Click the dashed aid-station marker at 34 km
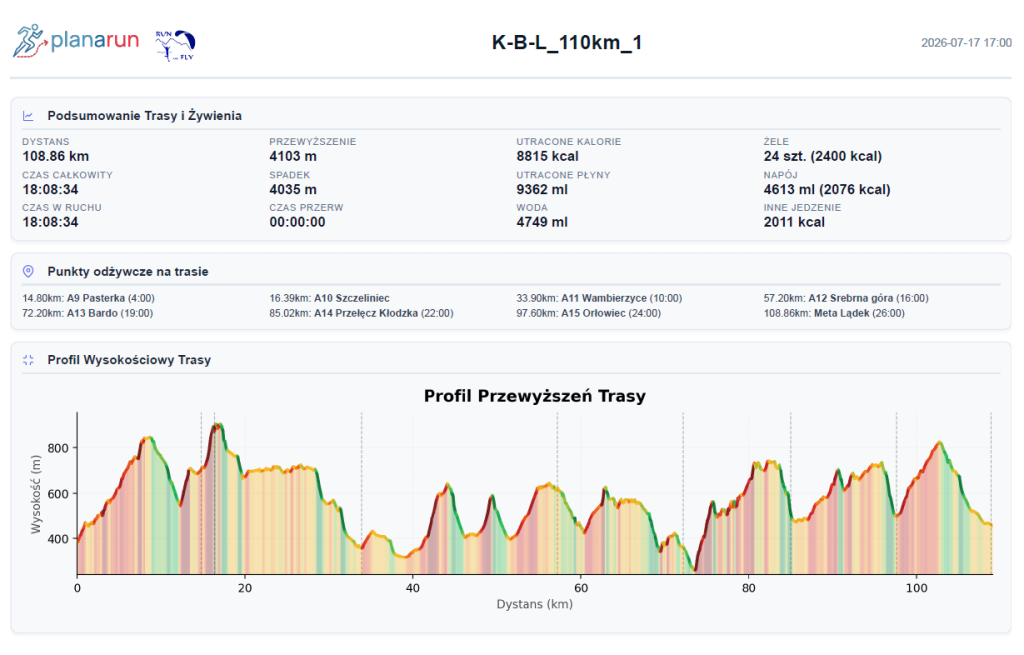The height and width of the screenshot is (655, 1024). pyautogui.click(x=362, y=493)
